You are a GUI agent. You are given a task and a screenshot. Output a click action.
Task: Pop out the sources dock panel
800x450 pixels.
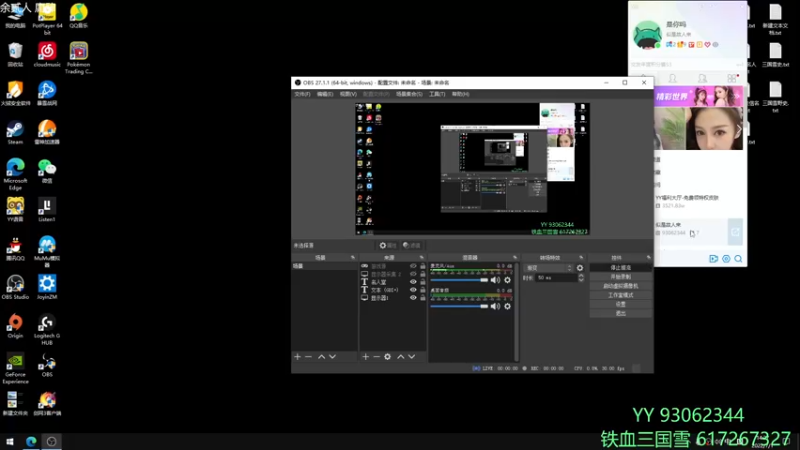(x=421, y=258)
